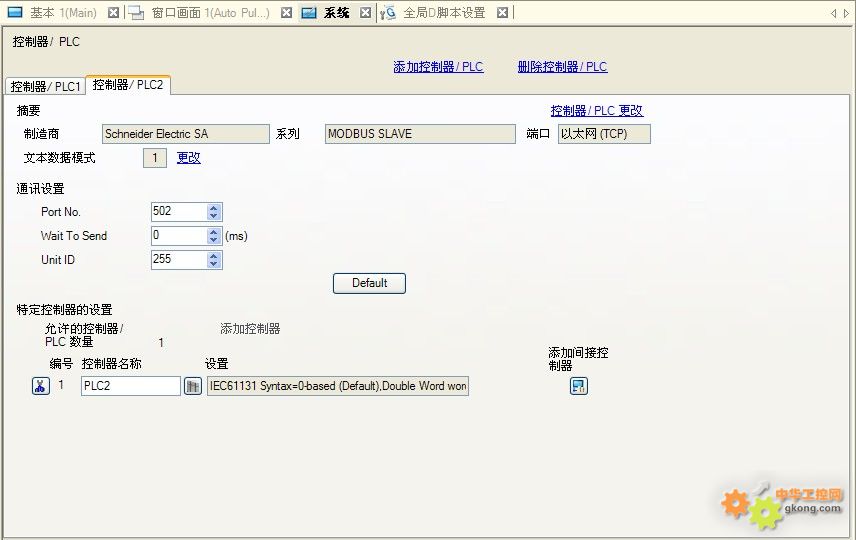
Task: Click the 制造商 Schneider Electric SA field
Action: 186,134
